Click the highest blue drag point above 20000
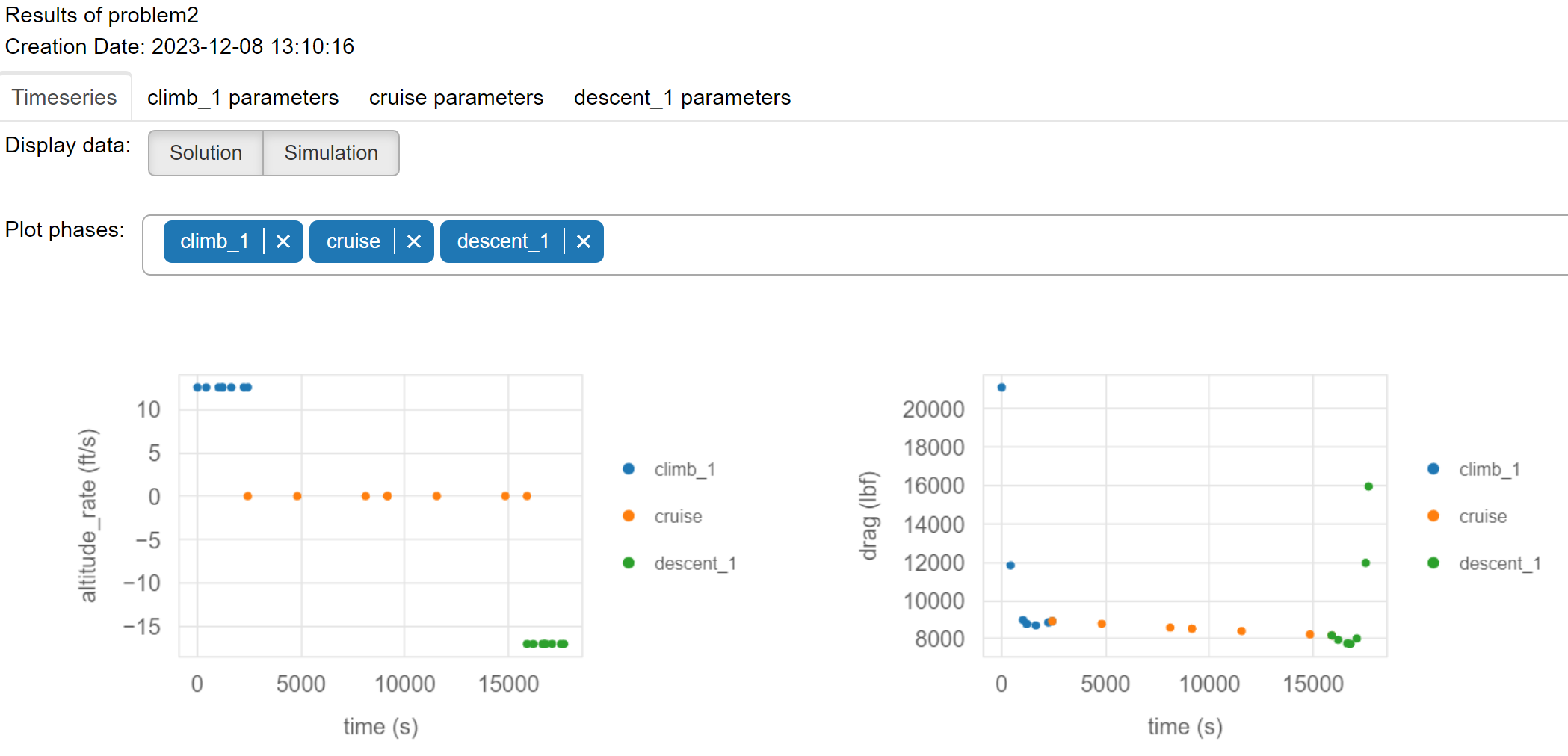 pos(1001,387)
